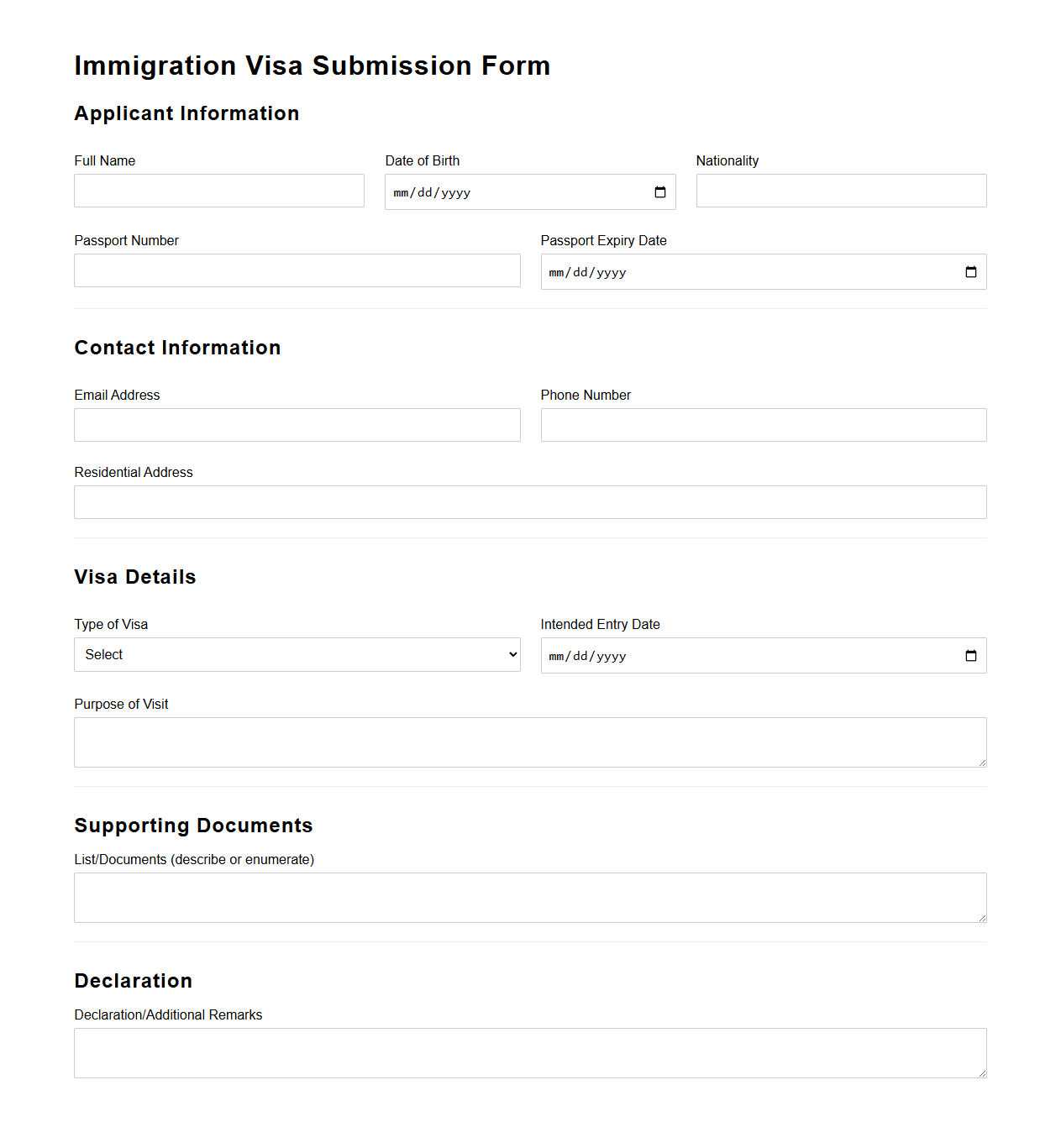The height and width of the screenshot is (1148, 1061).
Task: Click the Immigration Visa Submission Form title
Action: pyautogui.click(x=312, y=66)
